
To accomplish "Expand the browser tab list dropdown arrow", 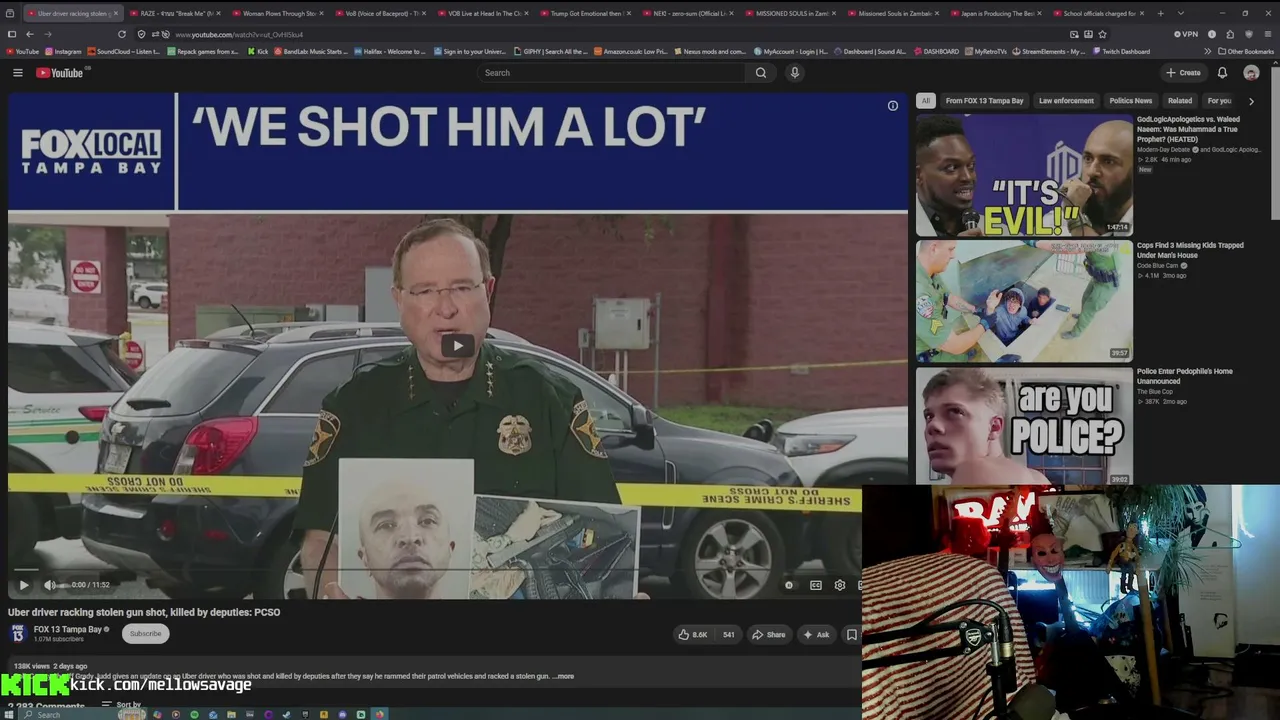I will click(x=1180, y=13).
